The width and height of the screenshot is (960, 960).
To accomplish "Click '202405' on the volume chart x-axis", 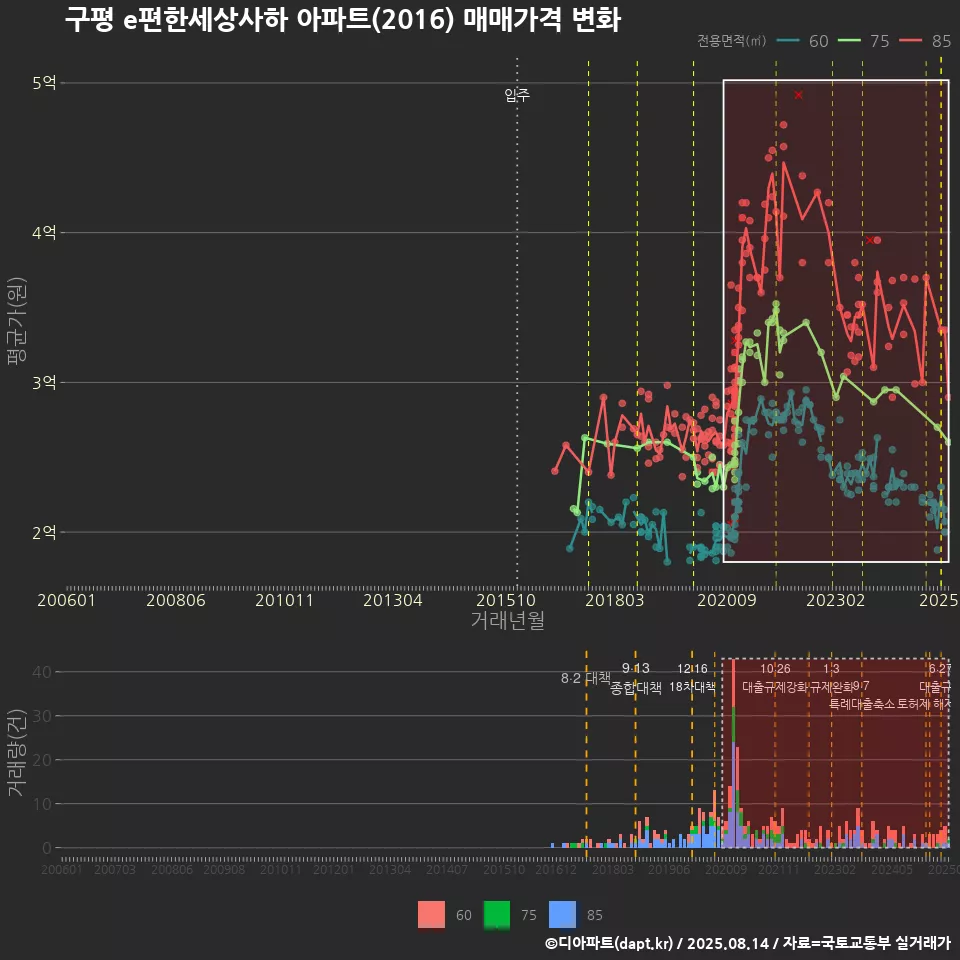I will [891, 869].
